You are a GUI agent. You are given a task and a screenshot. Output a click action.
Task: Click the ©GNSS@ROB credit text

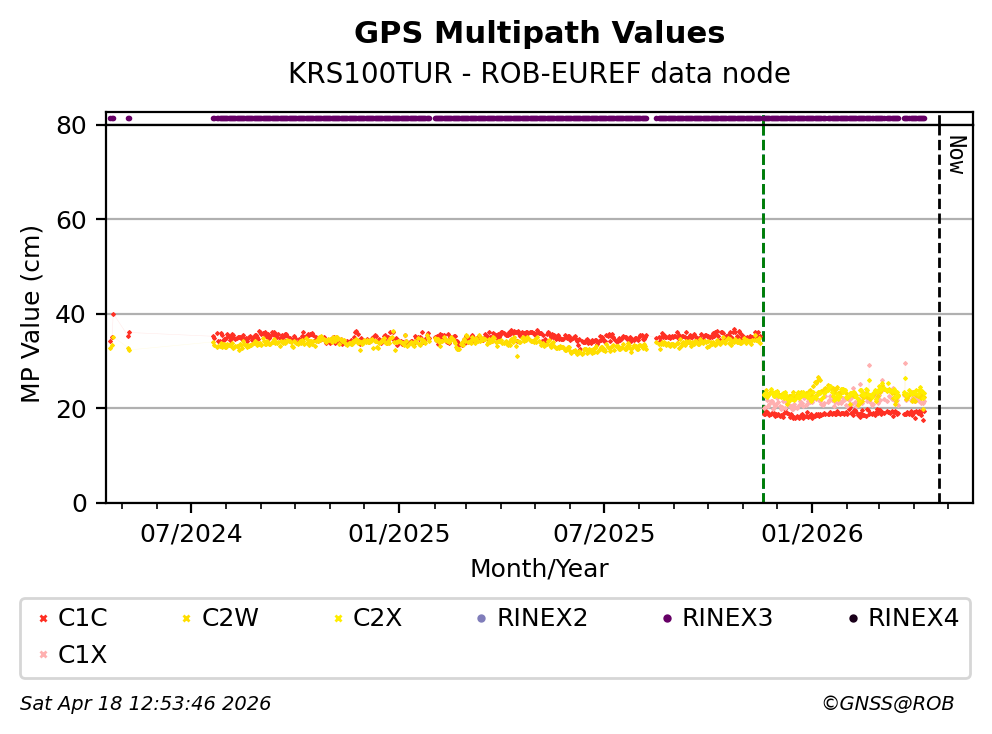(x=887, y=704)
